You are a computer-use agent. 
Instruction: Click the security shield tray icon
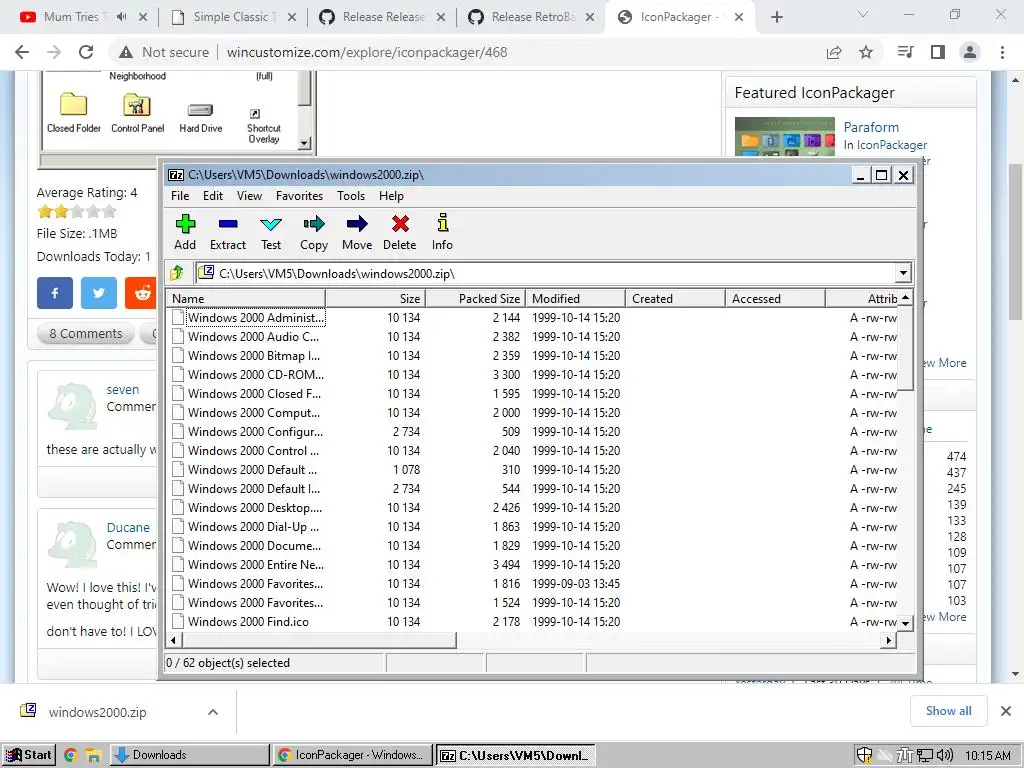point(864,756)
